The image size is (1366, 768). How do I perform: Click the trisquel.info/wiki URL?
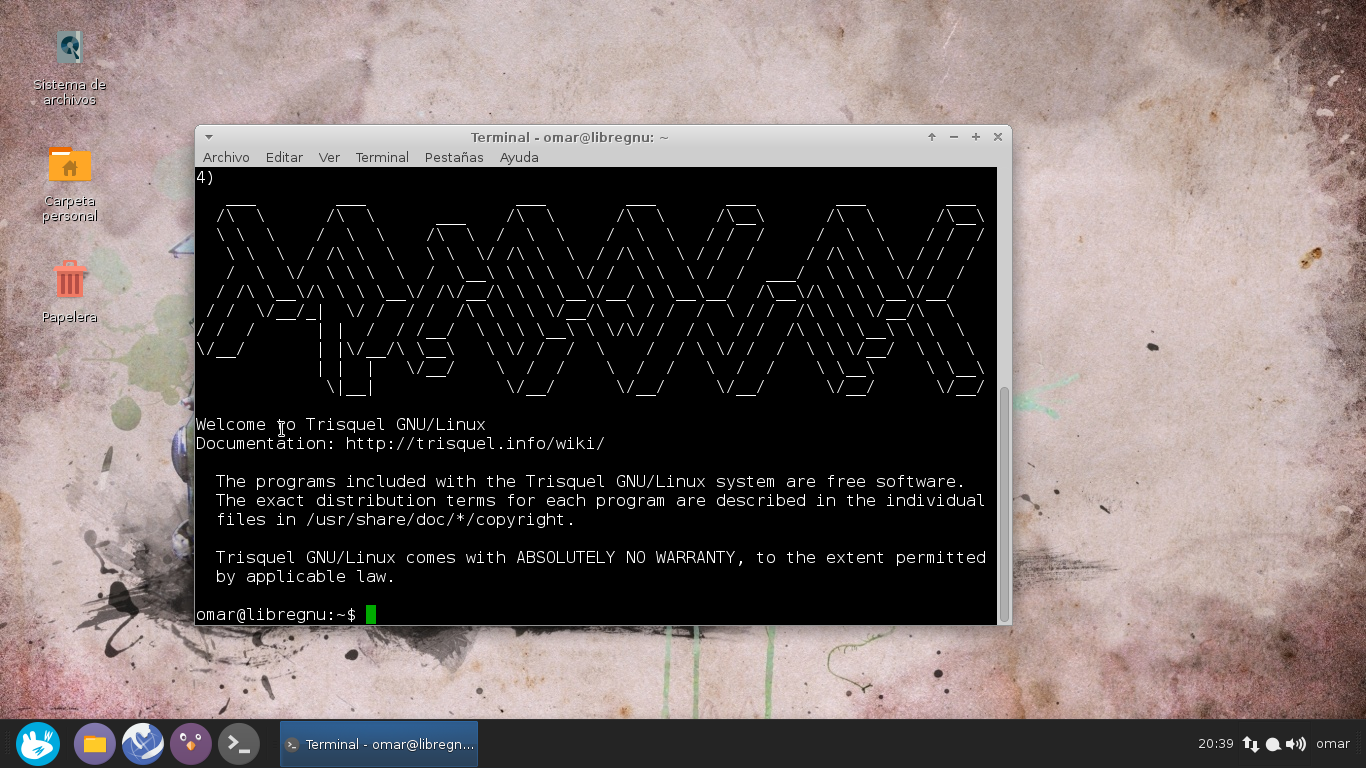click(x=475, y=443)
